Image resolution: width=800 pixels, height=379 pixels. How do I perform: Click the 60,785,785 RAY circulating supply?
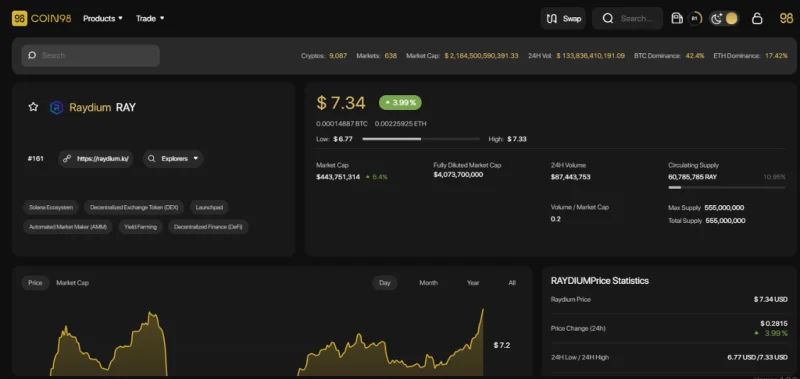coord(693,177)
